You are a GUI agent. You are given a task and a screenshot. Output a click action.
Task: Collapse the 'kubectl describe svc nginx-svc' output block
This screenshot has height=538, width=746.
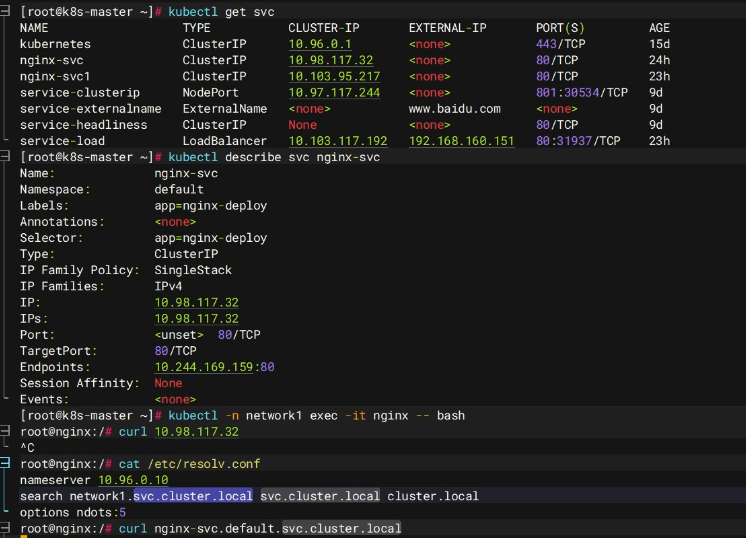5,157
